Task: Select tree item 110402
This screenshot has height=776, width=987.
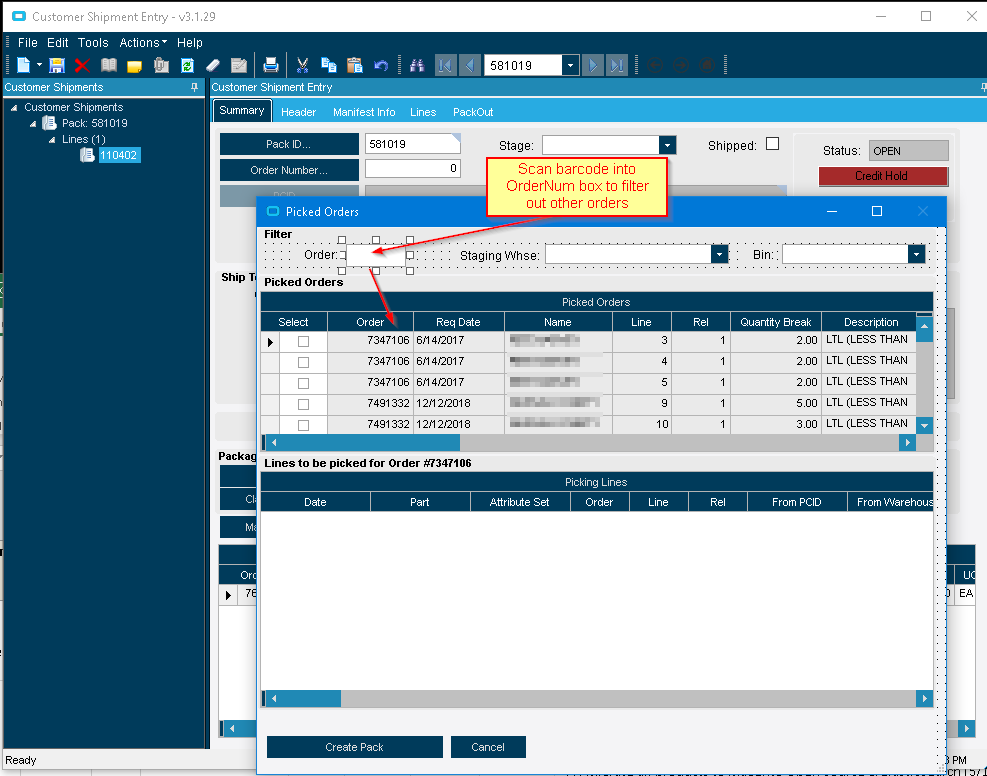Action: click(118, 155)
